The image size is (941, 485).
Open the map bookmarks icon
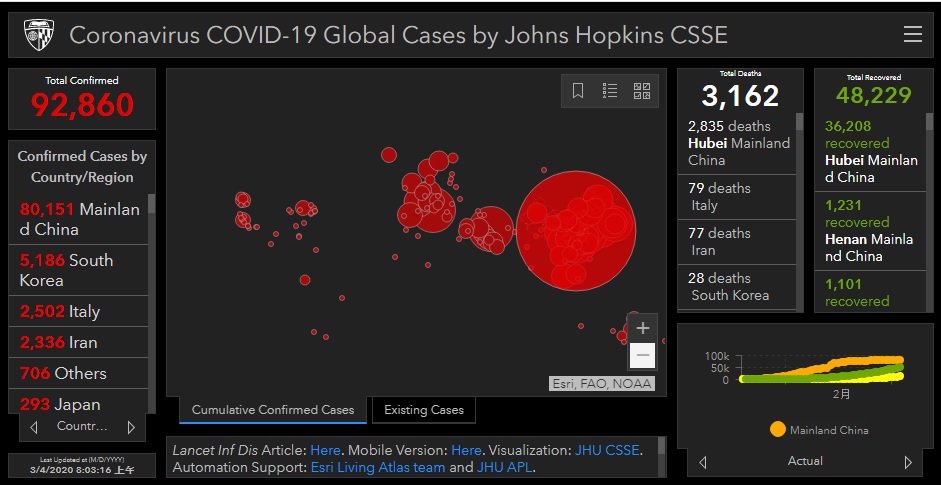[x=577, y=91]
